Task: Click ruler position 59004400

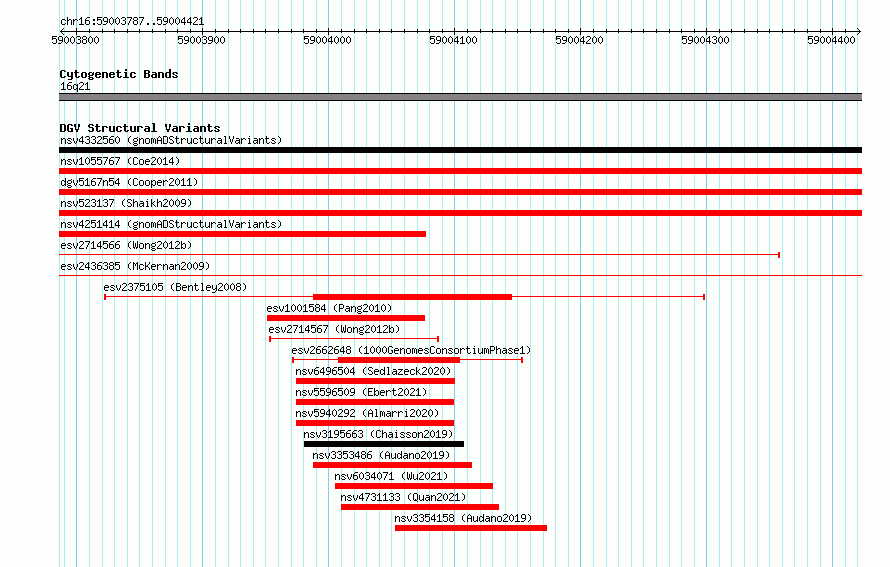Action: click(x=832, y=40)
